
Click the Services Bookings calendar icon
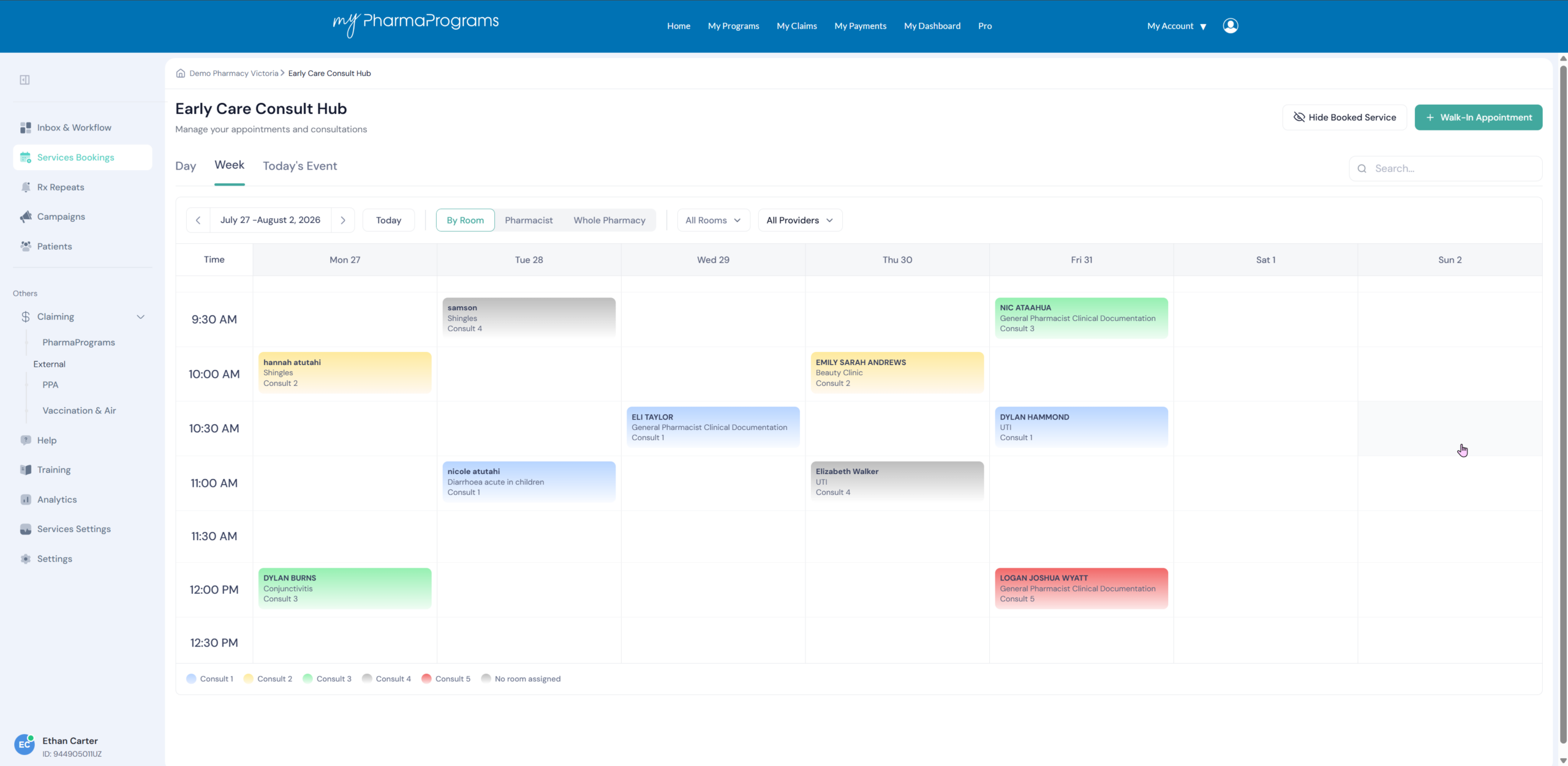[x=26, y=157]
